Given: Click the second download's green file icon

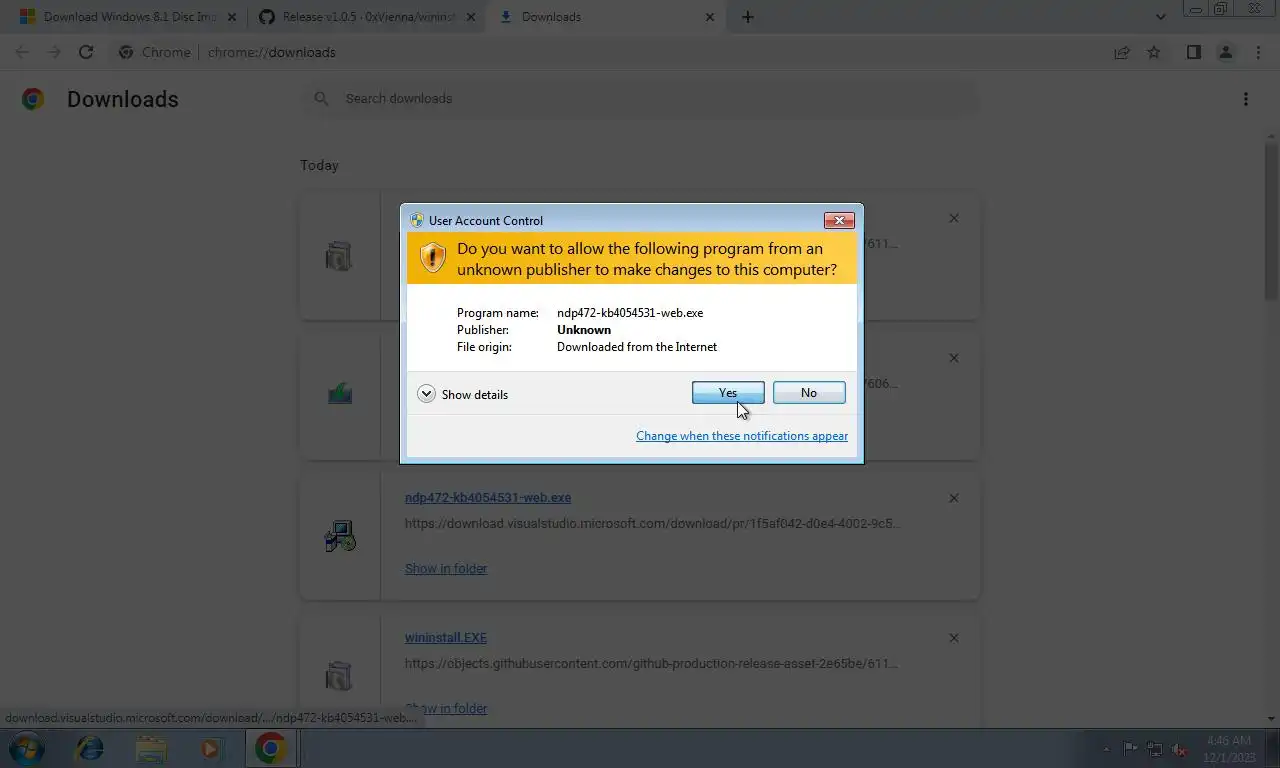Looking at the screenshot, I should 340,394.
